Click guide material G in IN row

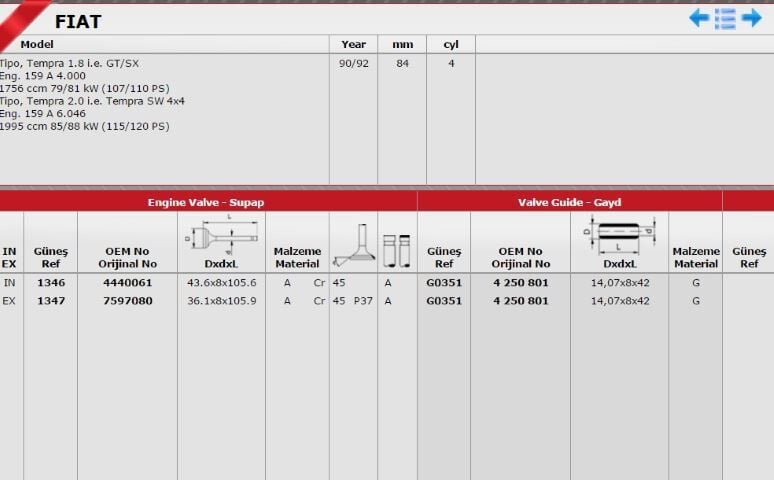696,283
